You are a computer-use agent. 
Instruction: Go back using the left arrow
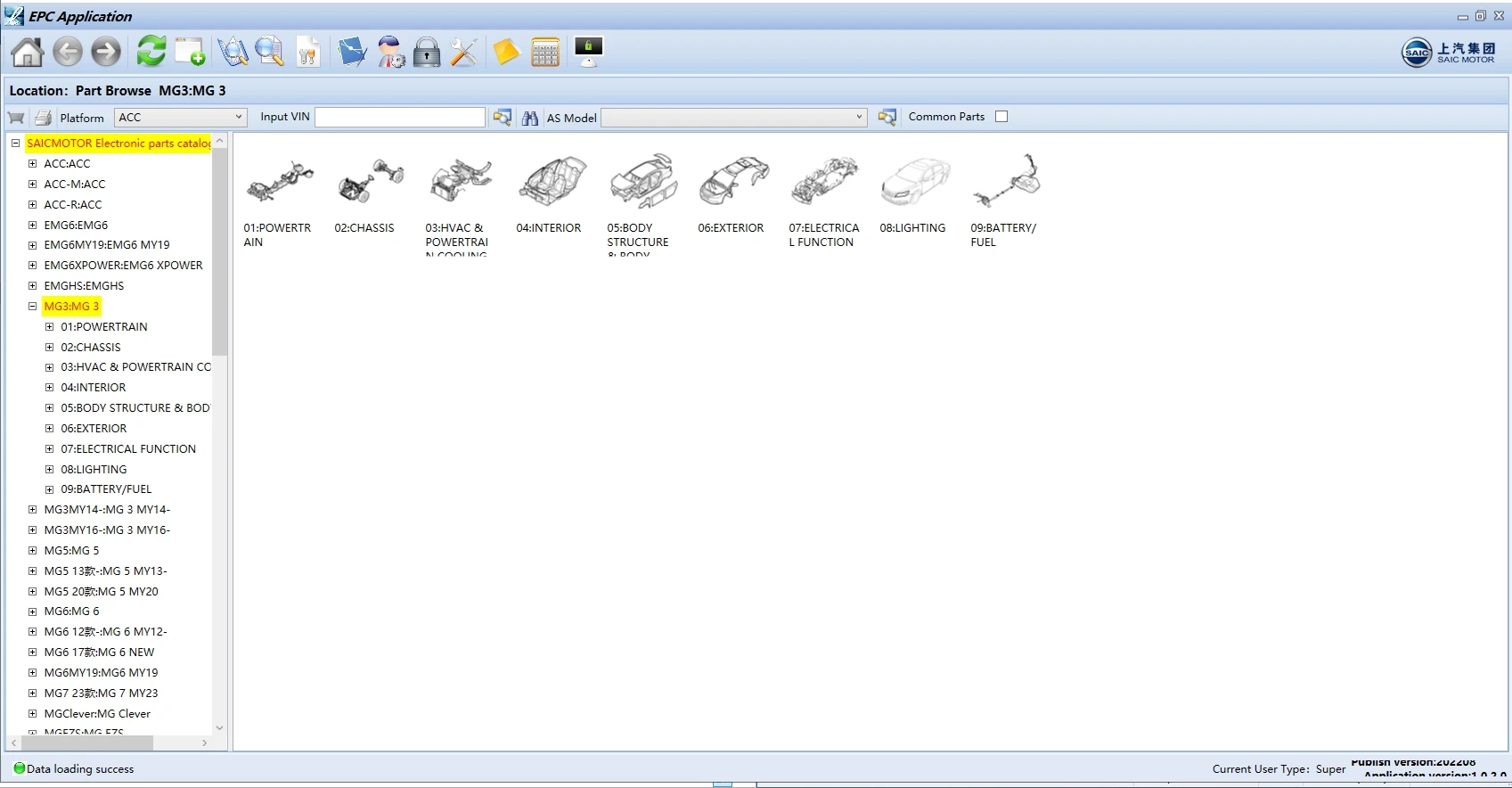click(68, 53)
